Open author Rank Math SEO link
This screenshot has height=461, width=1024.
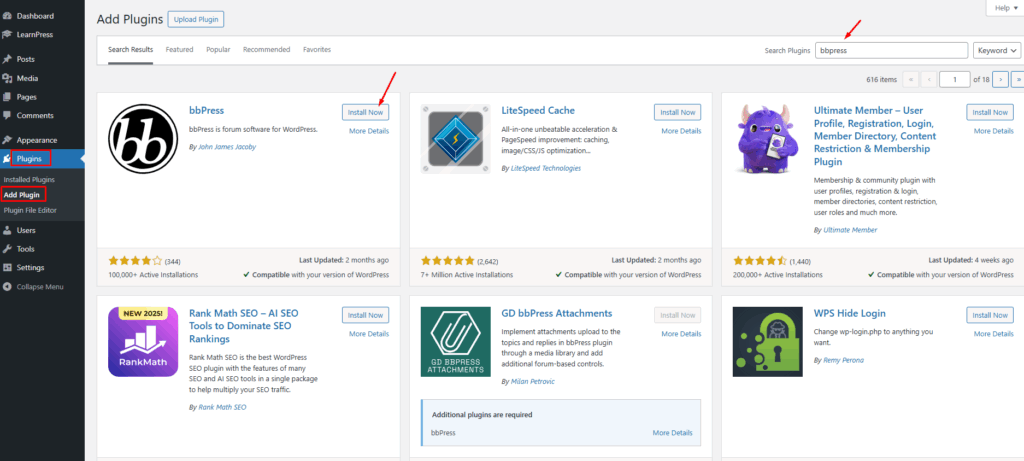pyautogui.click(x=222, y=407)
